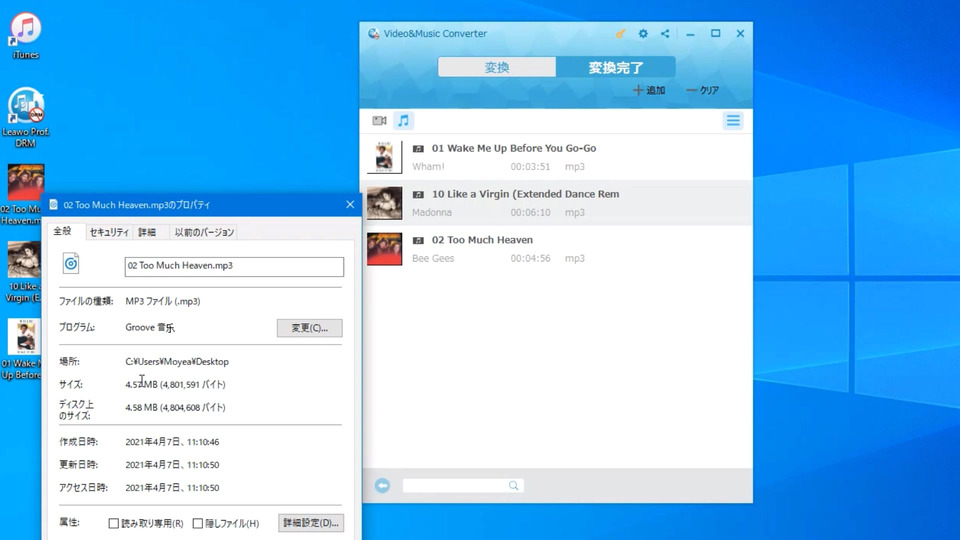The width and height of the screenshot is (960, 540).
Task: Click the search magnifier icon
Action: (514, 486)
